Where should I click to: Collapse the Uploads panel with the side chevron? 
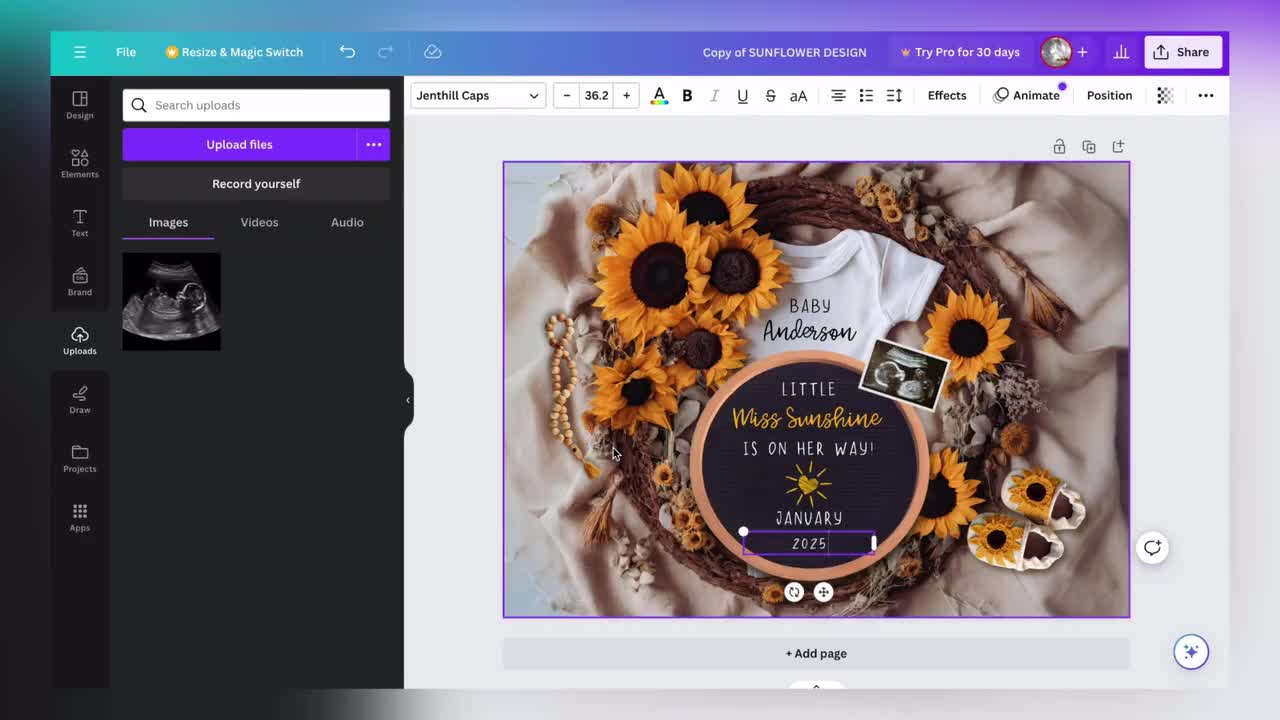coord(408,400)
